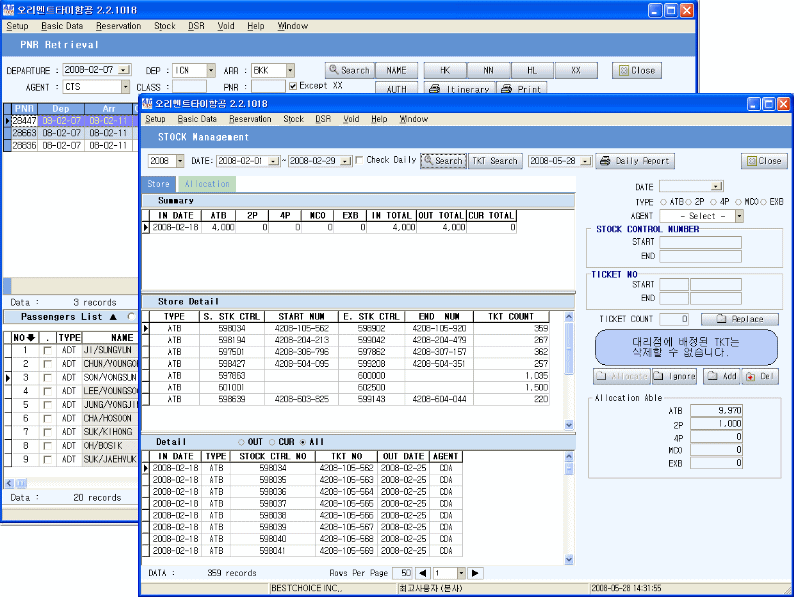Select the 2P type radio button
This screenshot has width=800, height=600.
tap(688, 202)
